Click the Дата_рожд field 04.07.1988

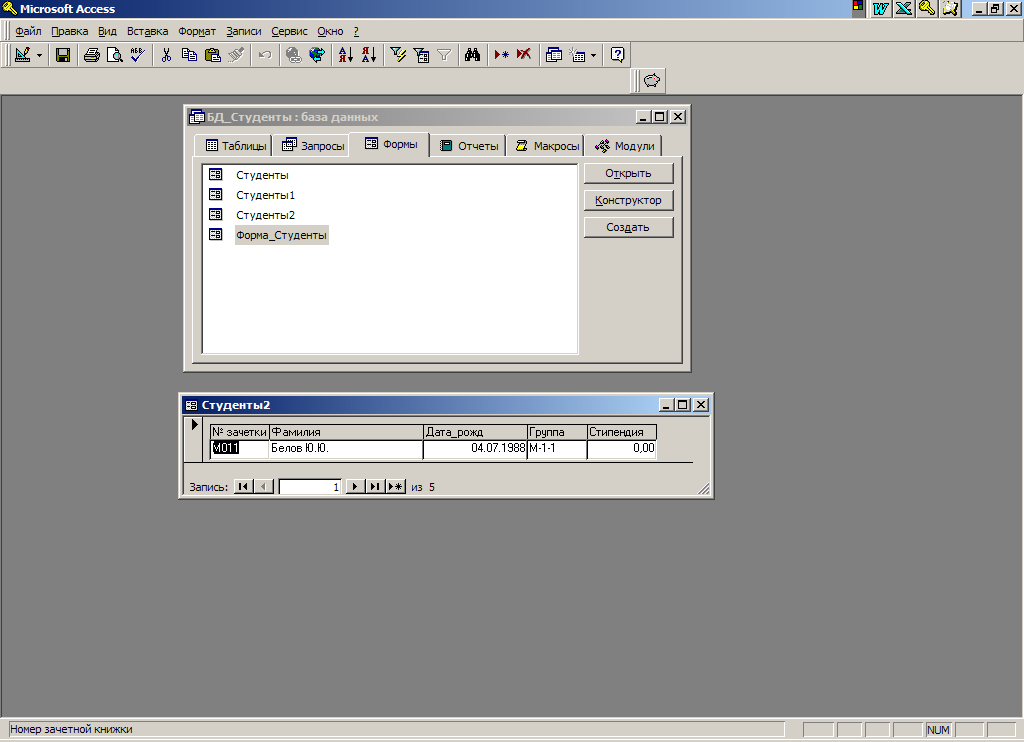coord(475,448)
